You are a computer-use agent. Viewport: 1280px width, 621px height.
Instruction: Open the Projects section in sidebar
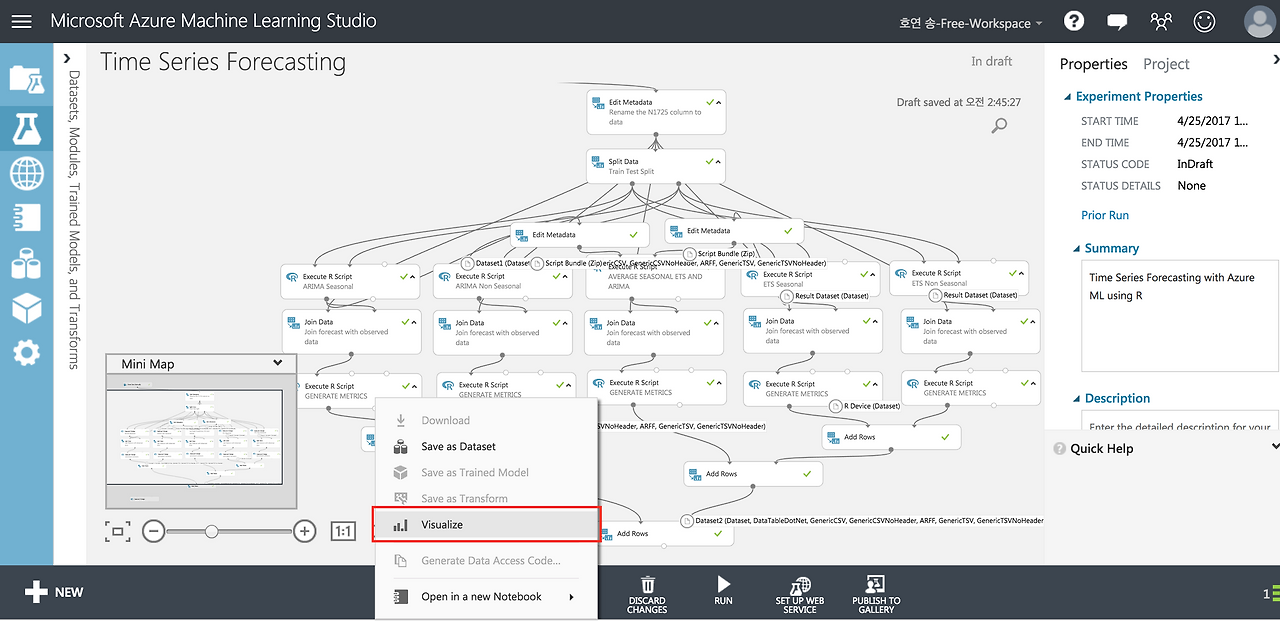[26, 78]
